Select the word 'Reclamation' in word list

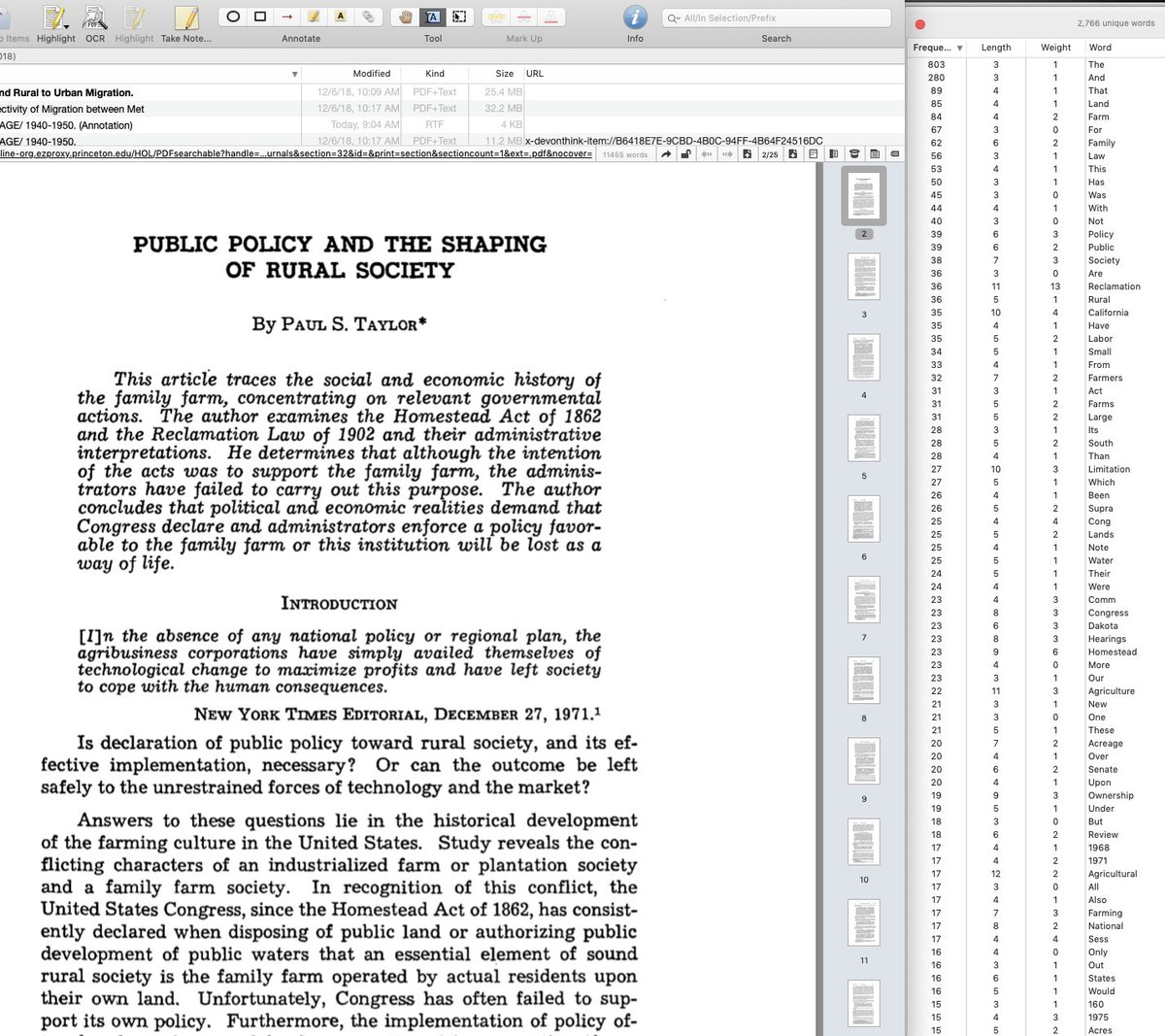(1114, 286)
